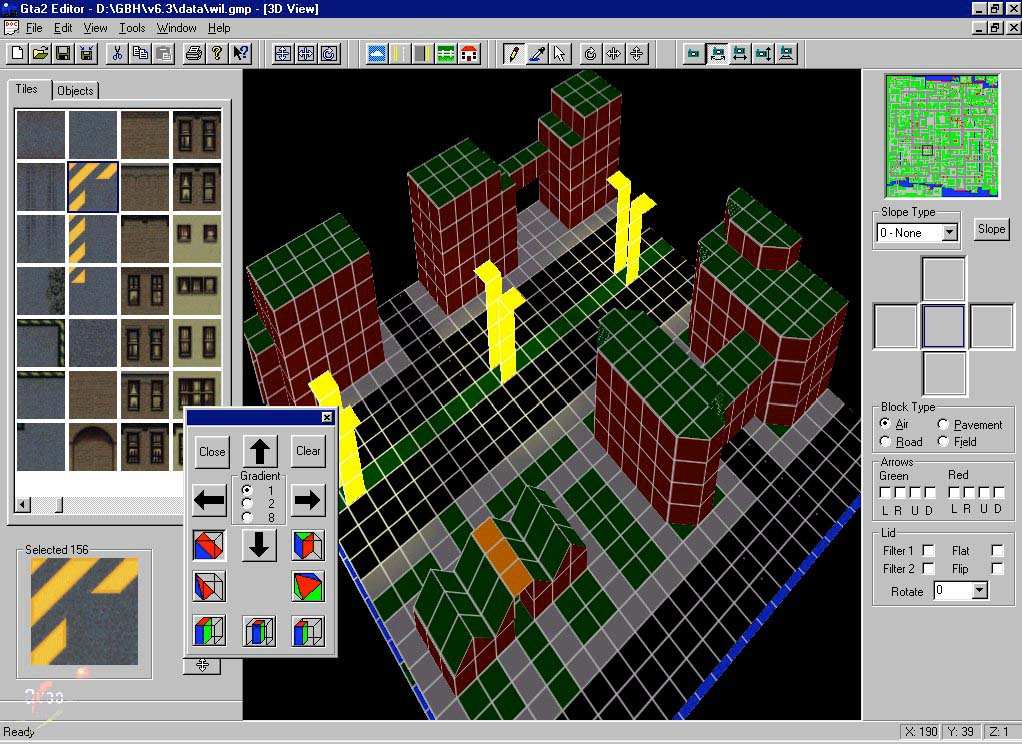Open the View menu
This screenshot has height=744, width=1022.
95,28
